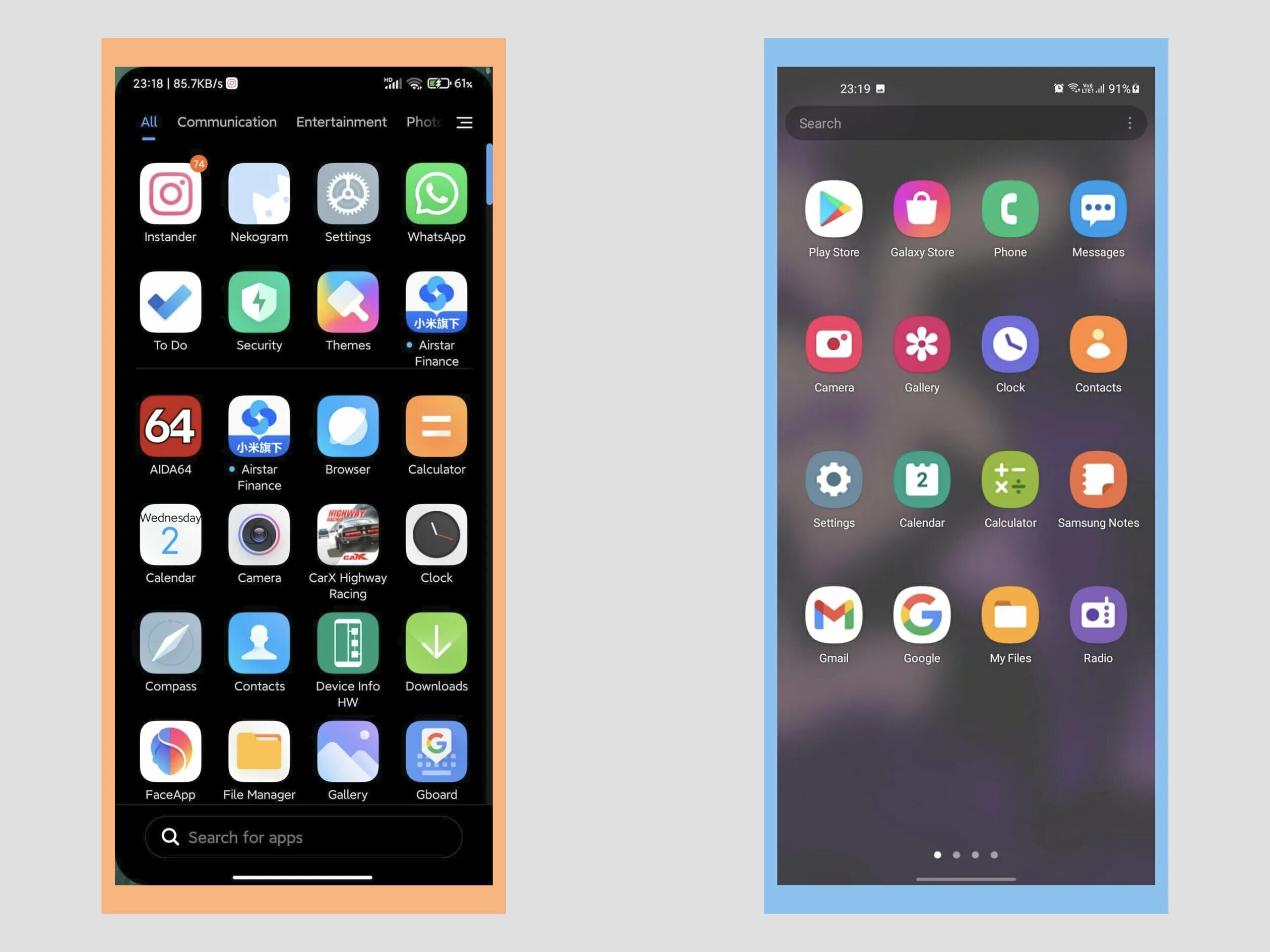Open three-dot menu in Samsung app drawer
This screenshot has height=952, width=1270.
click(1130, 123)
